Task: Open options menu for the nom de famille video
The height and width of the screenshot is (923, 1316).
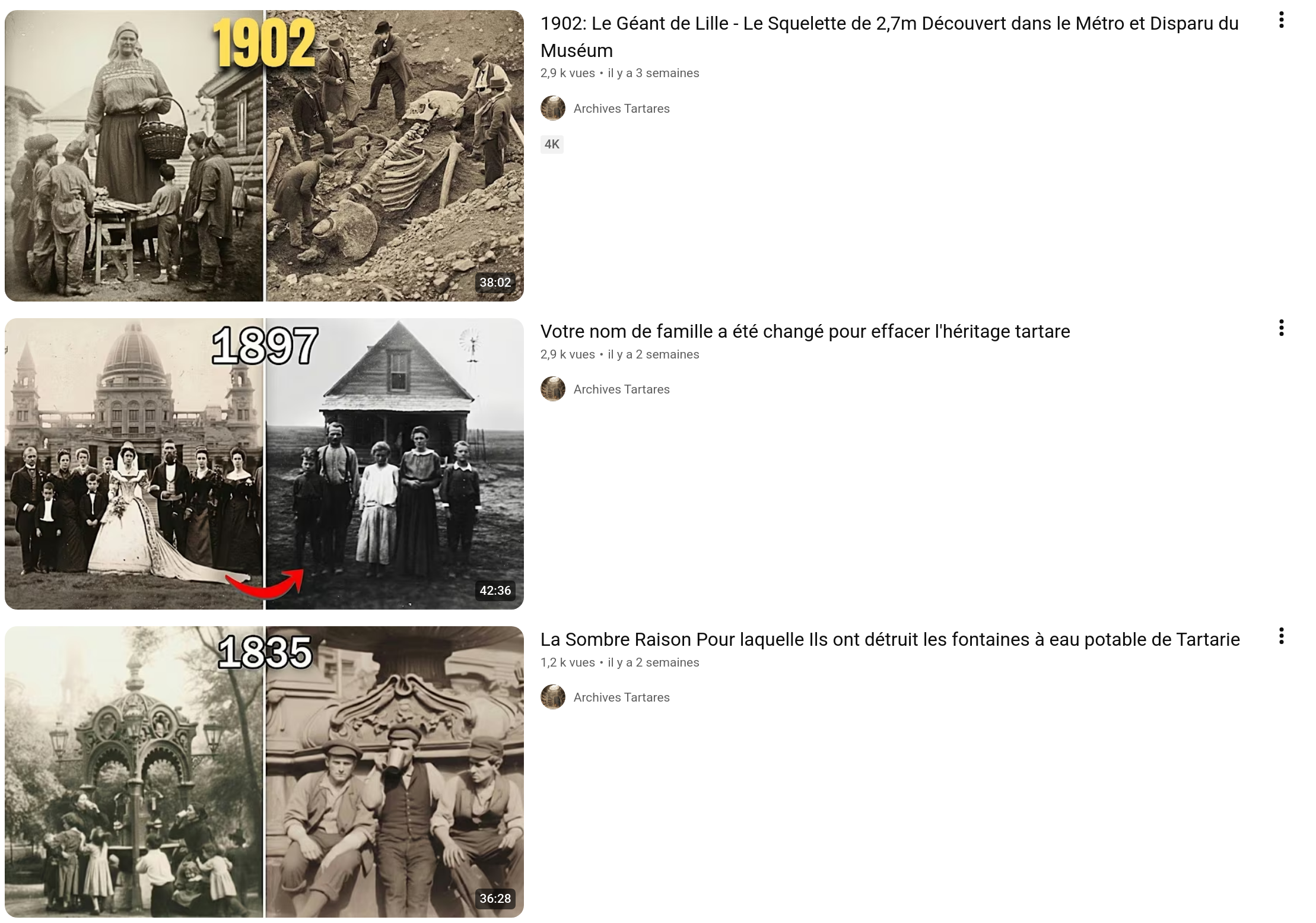Action: 1281,328
